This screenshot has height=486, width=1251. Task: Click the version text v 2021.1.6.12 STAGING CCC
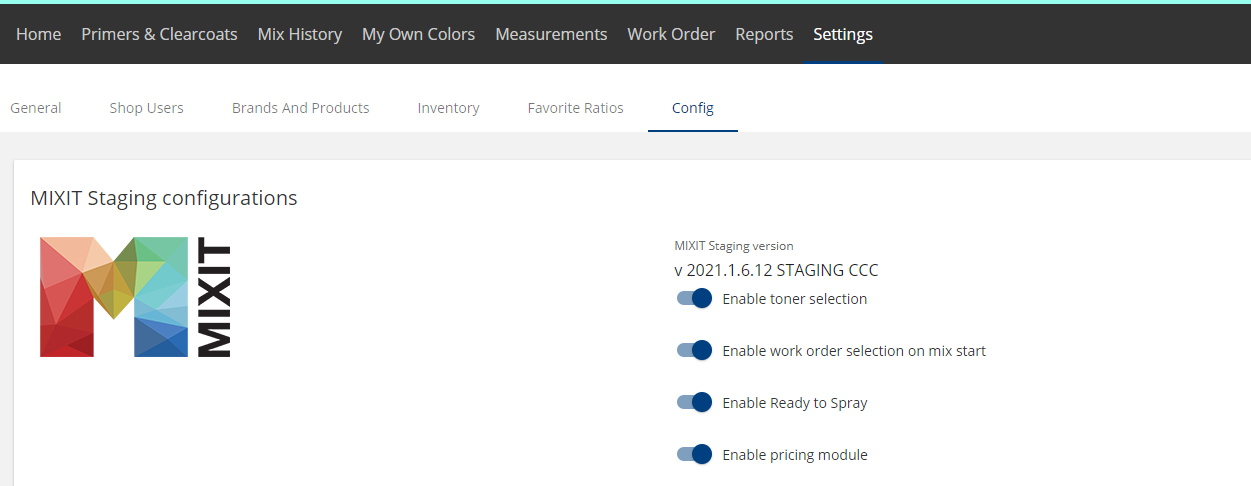point(777,270)
